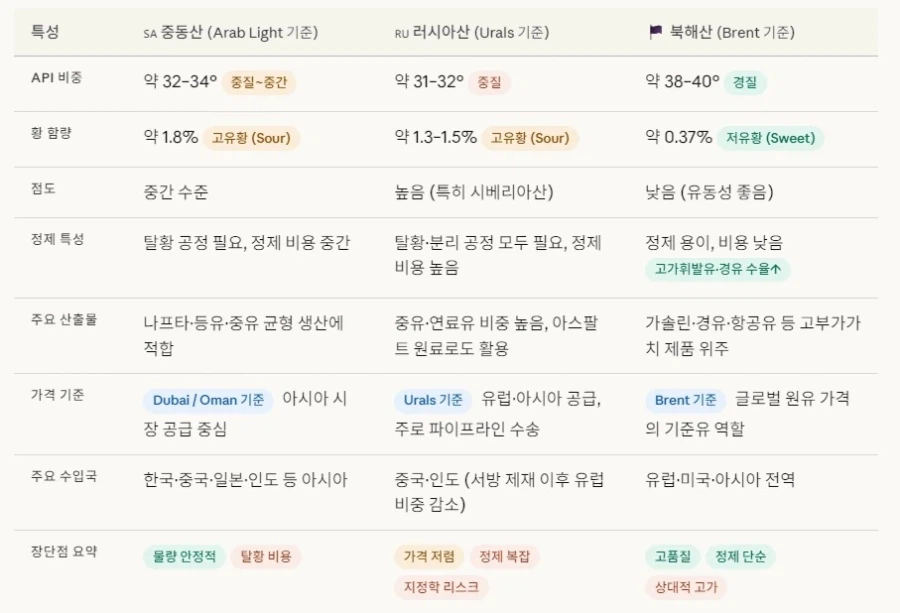Click the 고가휘발유·경유 수율↑ tag
900x613 pixels.
717,269
